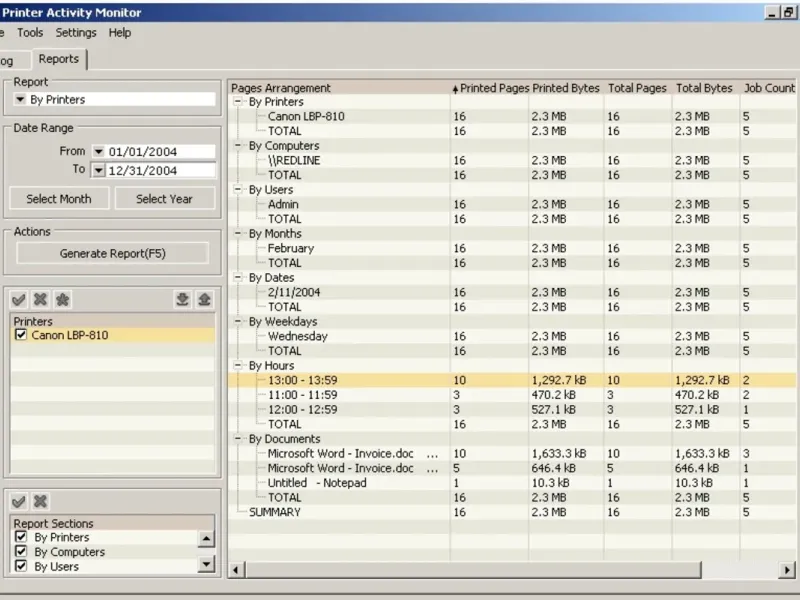Viewport: 800px width, 600px height.
Task: Click the Report Sections scroll-down arrow
Action: pyautogui.click(x=206, y=564)
